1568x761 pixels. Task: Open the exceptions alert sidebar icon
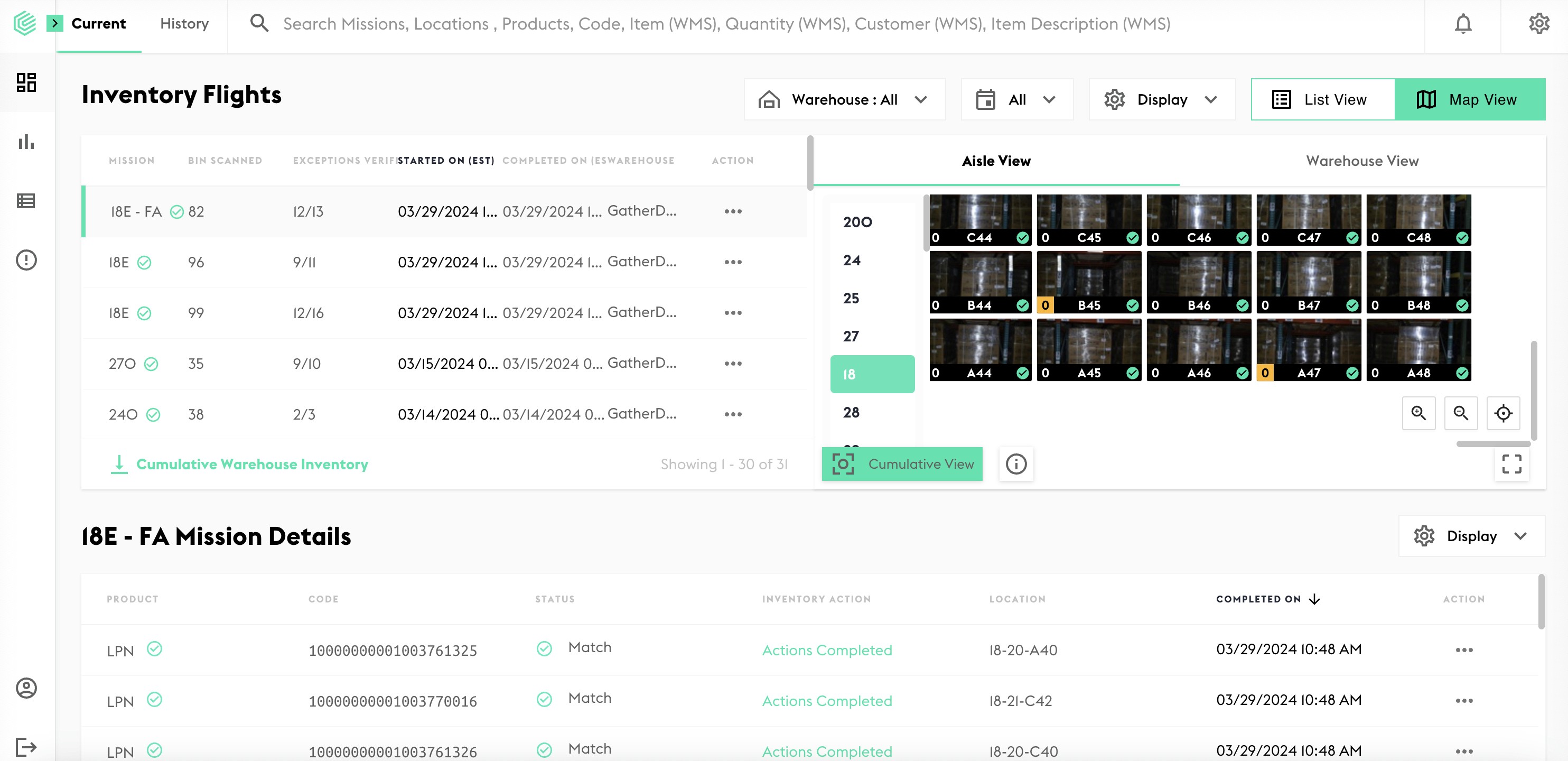(26, 260)
